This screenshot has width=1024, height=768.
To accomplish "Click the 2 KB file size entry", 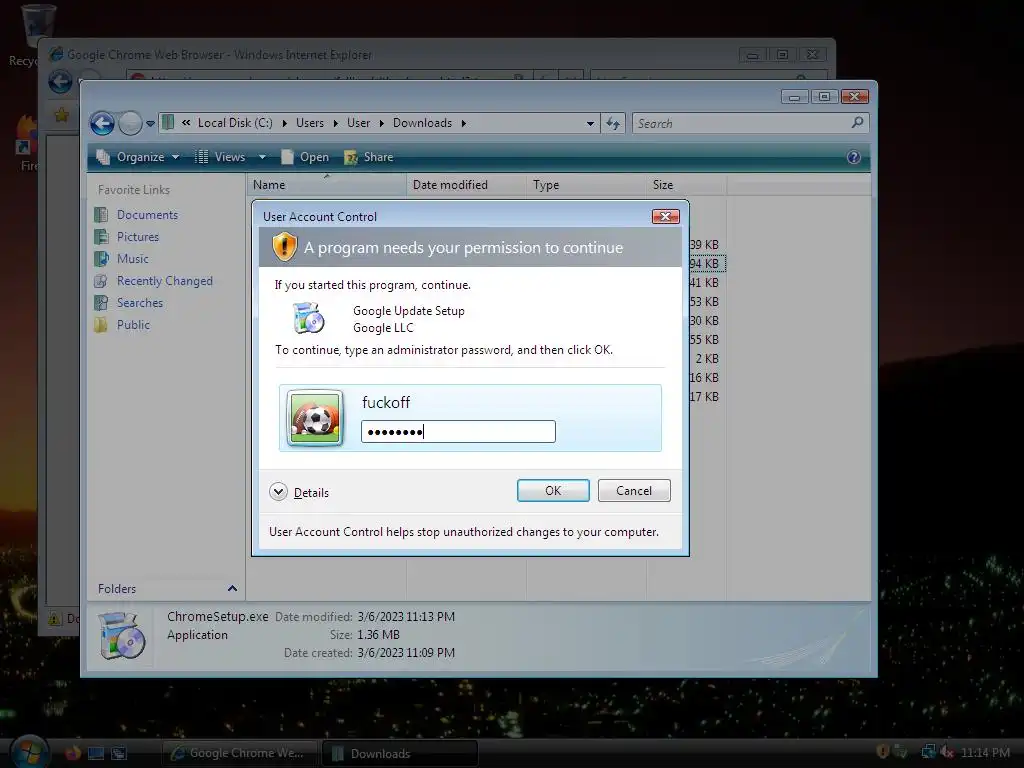I will [707, 359].
